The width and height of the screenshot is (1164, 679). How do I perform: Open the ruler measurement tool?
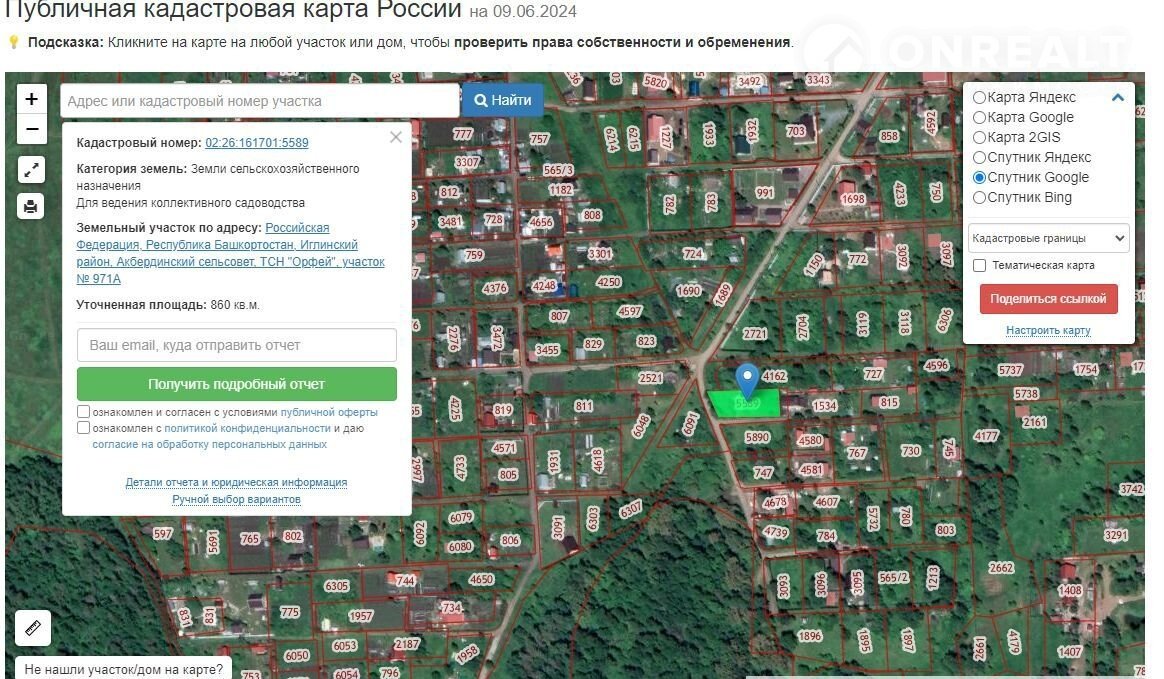click(32, 628)
